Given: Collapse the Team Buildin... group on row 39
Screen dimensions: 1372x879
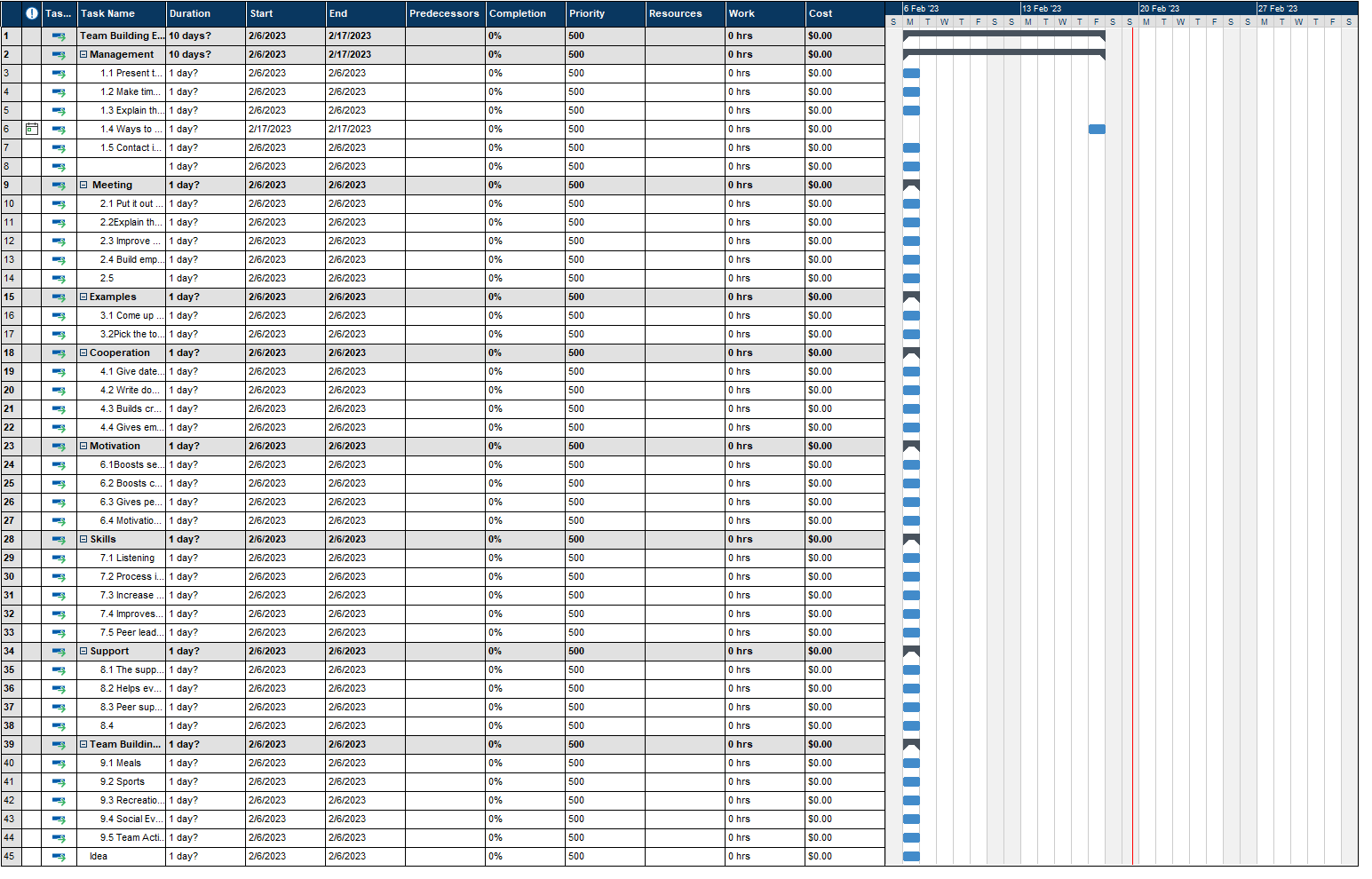Looking at the screenshot, I should (x=83, y=744).
